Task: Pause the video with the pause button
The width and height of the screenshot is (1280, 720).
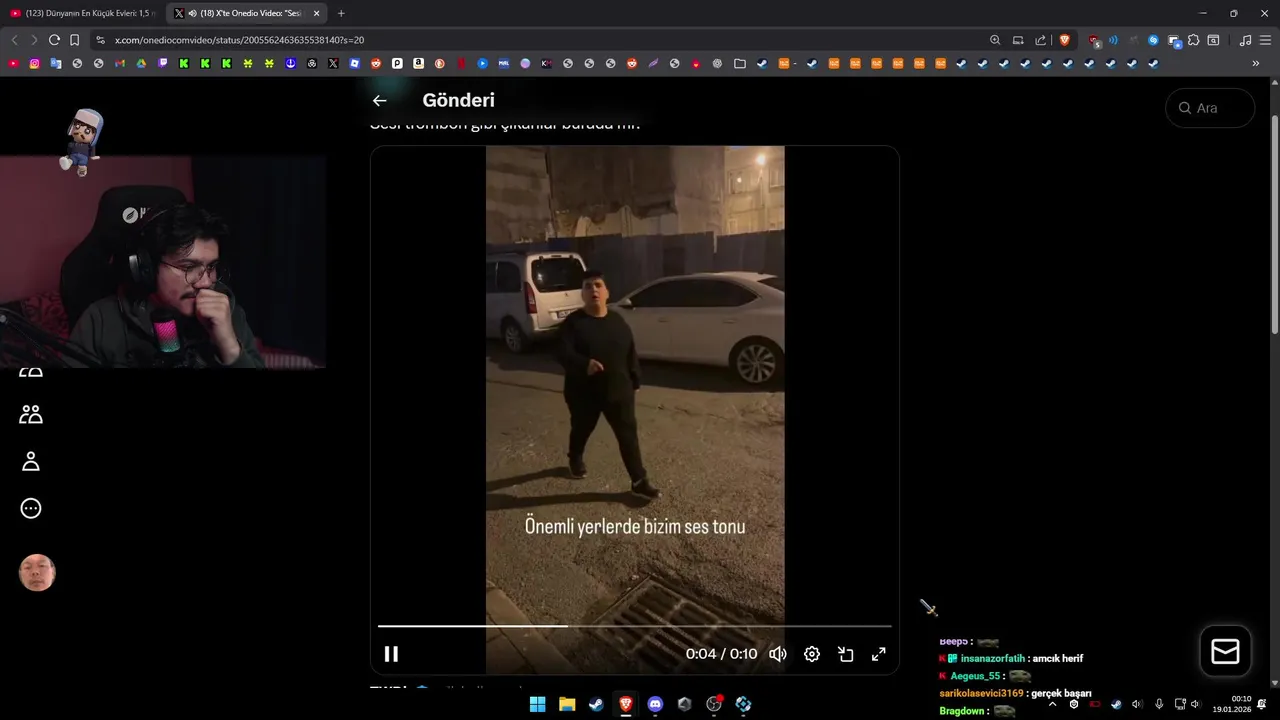Action: (391, 654)
